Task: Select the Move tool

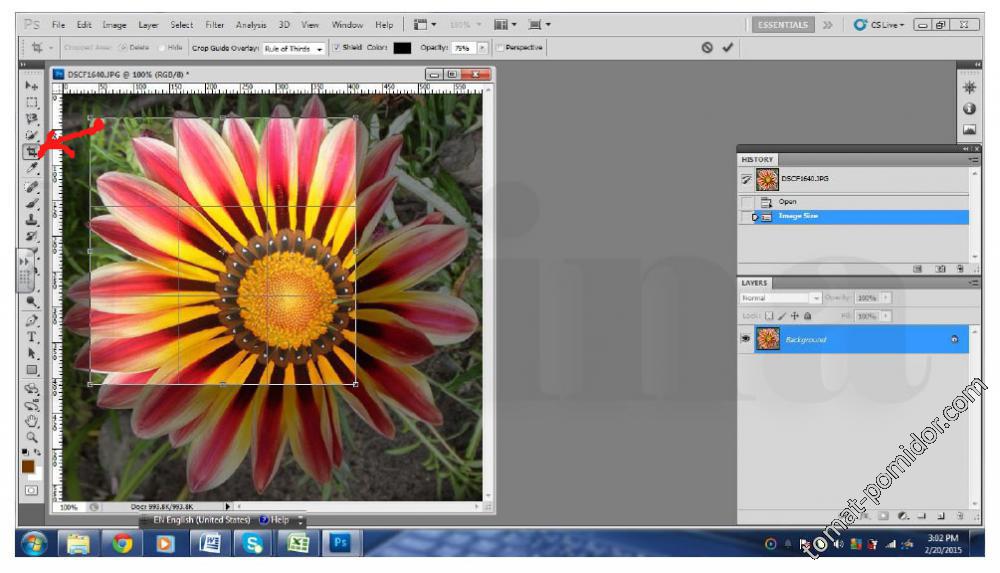Action: point(32,86)
